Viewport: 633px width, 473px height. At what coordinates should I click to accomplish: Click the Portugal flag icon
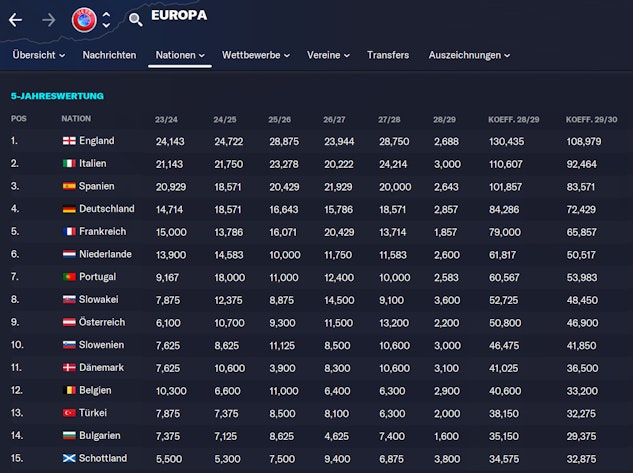tap(68, 277)
